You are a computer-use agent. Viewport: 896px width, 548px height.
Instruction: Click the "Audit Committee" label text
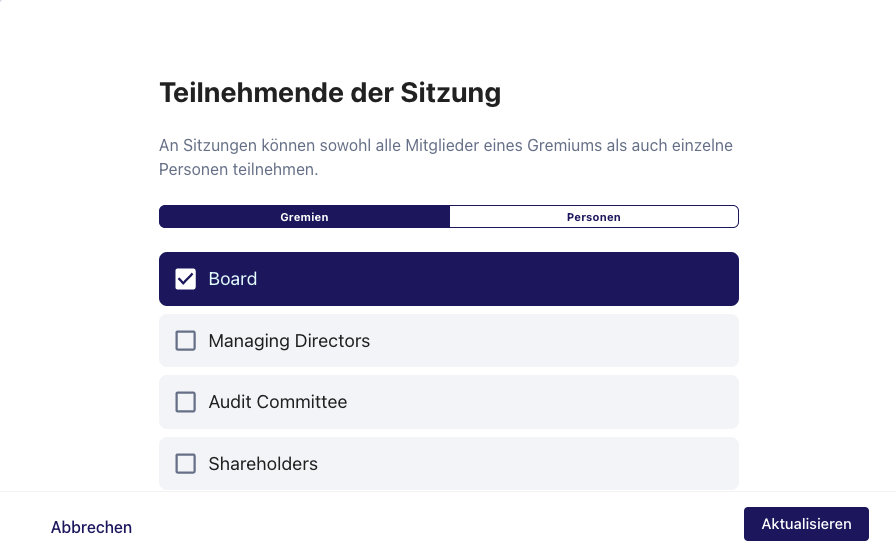pos(278,402)
